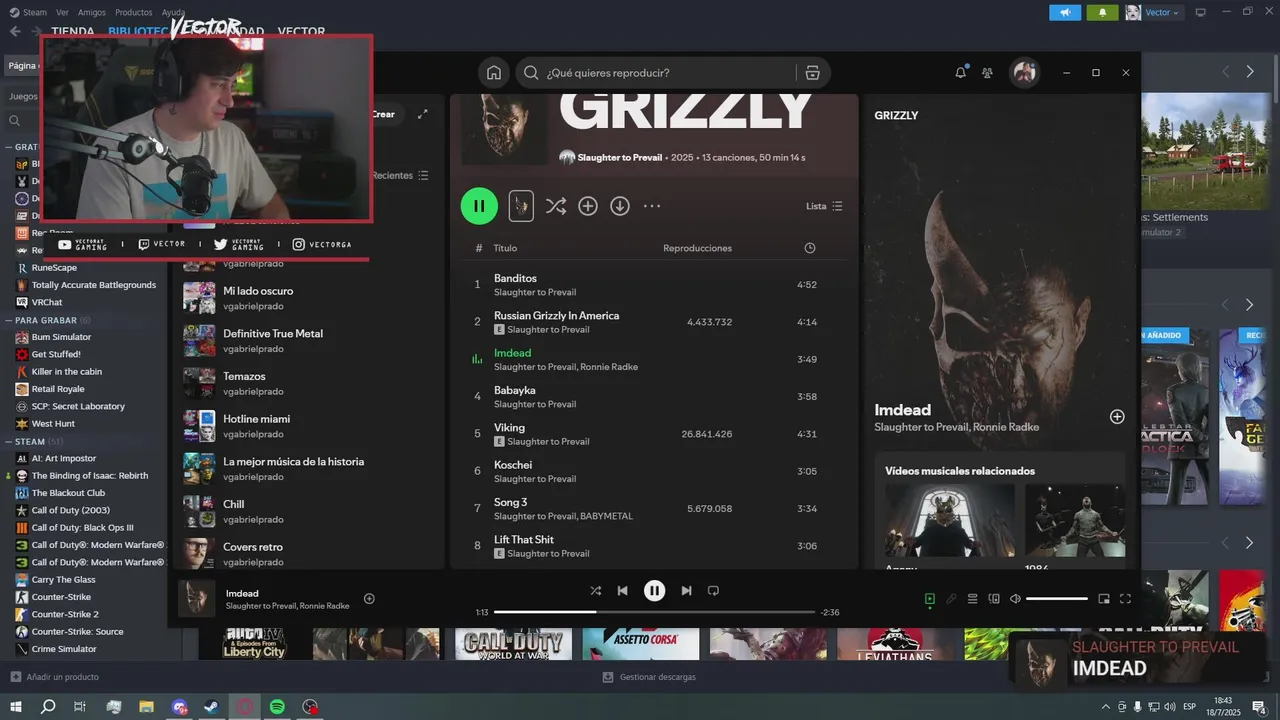Switch to TIENDA tab in Steam

pos(73,32)
